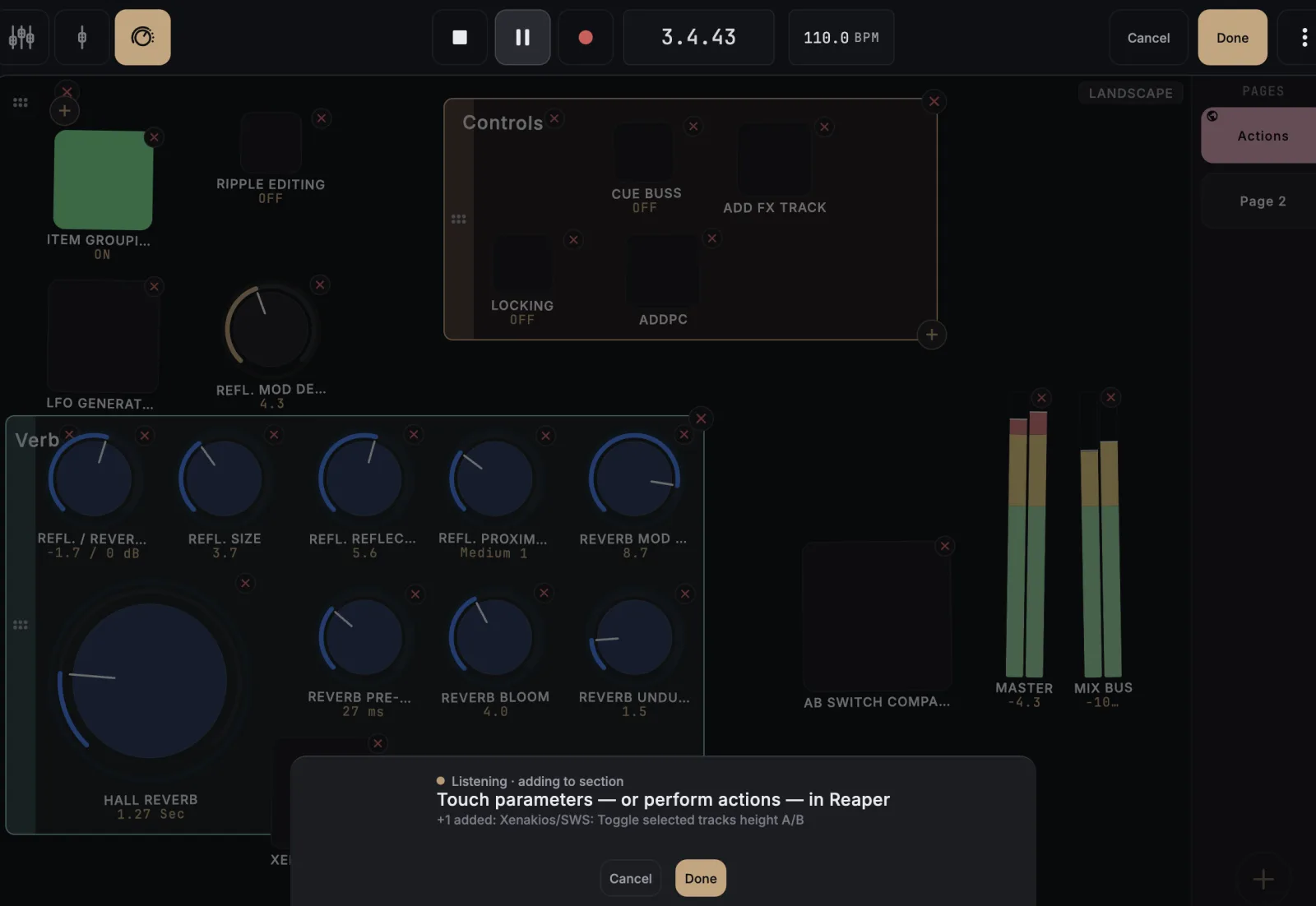Toggle the AB Switch Compare button
The width and height of the screenshot is (1316, 906).
tap(877, 616)
